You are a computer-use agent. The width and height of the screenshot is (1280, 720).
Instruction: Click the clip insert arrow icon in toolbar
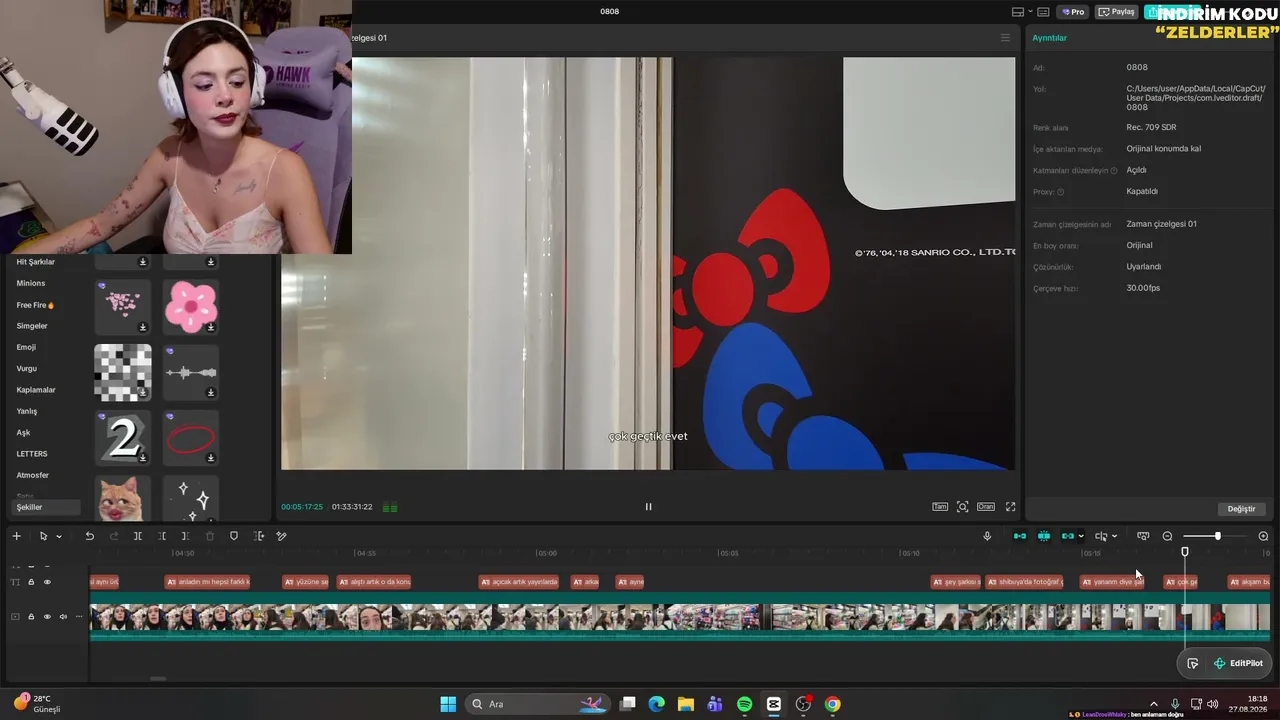coord(258,536)
